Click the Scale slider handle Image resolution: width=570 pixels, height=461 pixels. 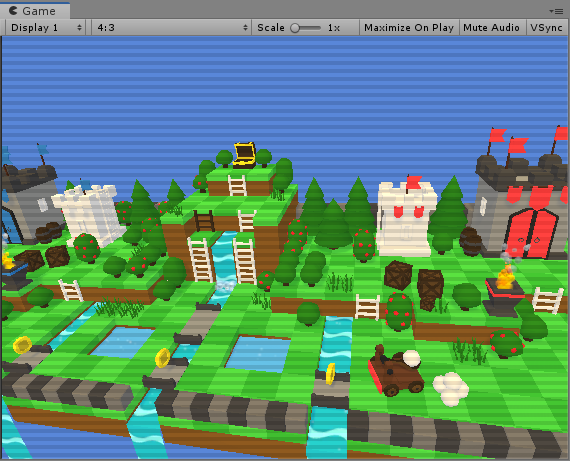click(295, 28)
